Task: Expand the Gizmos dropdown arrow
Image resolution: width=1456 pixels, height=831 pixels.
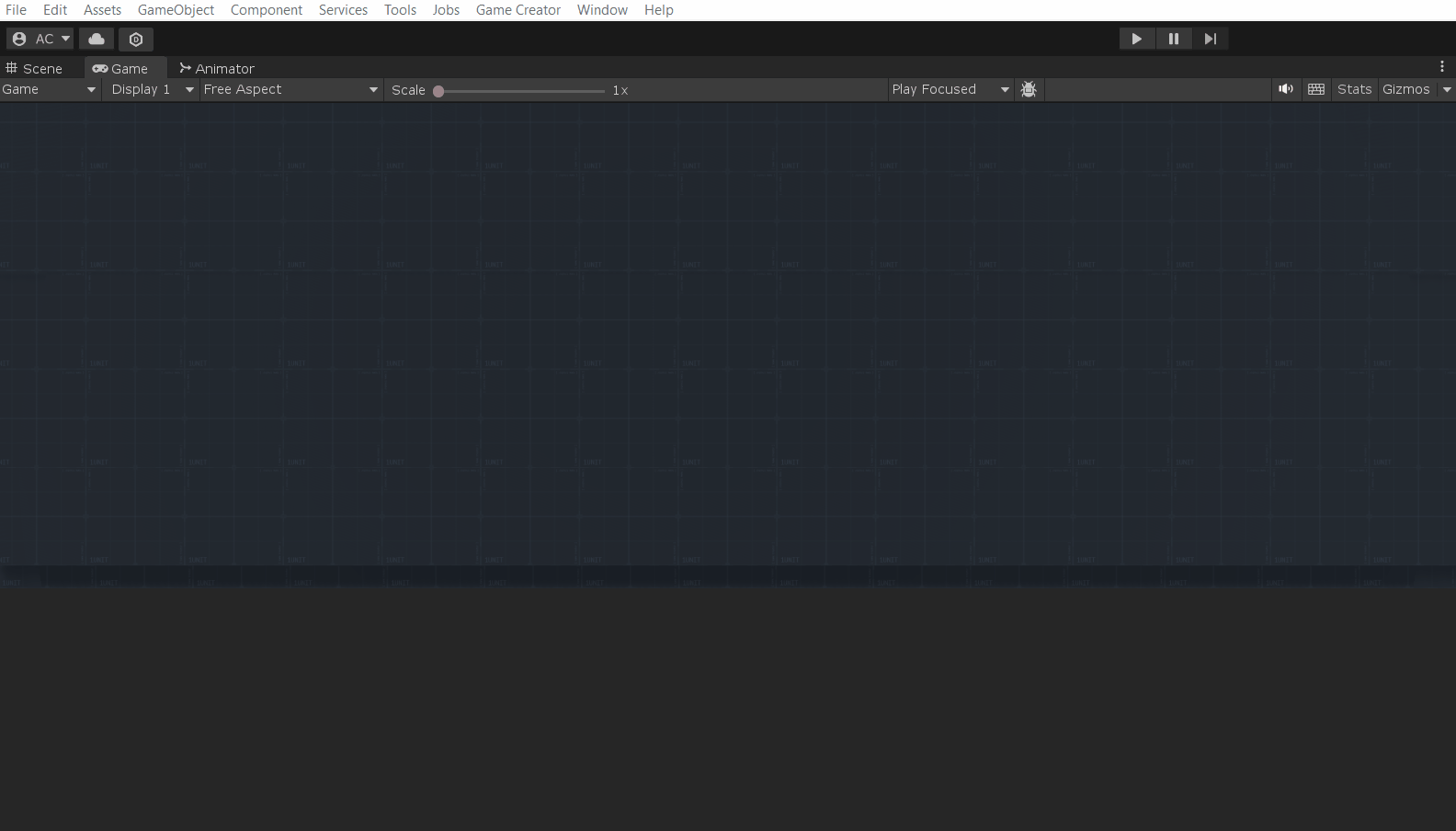Action: pos(1447,89)
